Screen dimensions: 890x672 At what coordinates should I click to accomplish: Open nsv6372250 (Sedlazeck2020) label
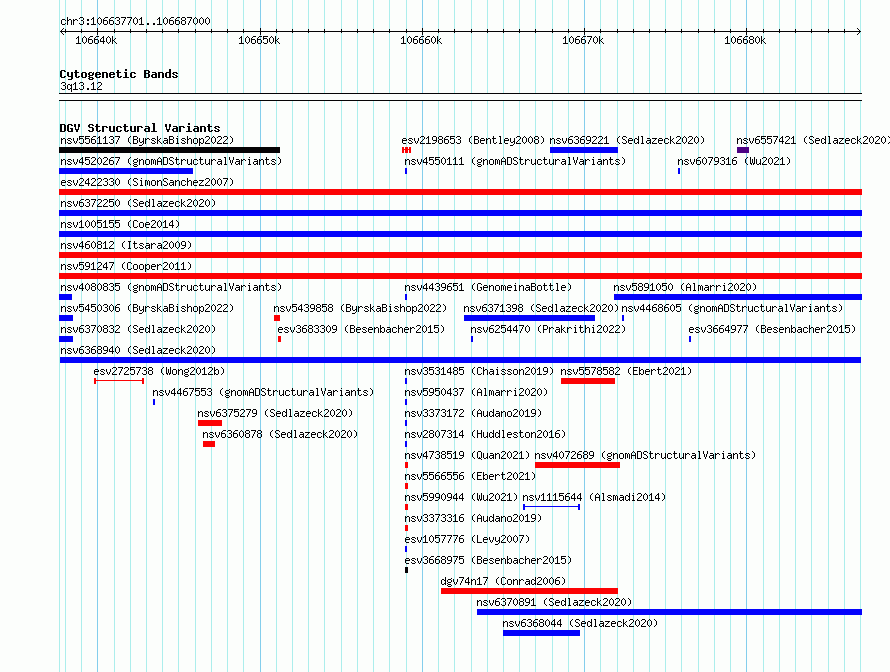tap(138, 203)
